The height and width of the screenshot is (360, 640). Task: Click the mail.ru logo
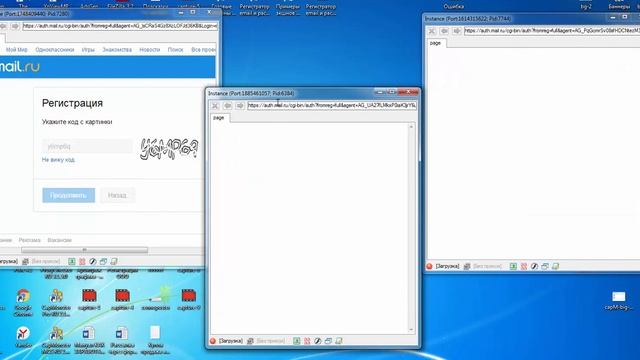tap(20, 67)
